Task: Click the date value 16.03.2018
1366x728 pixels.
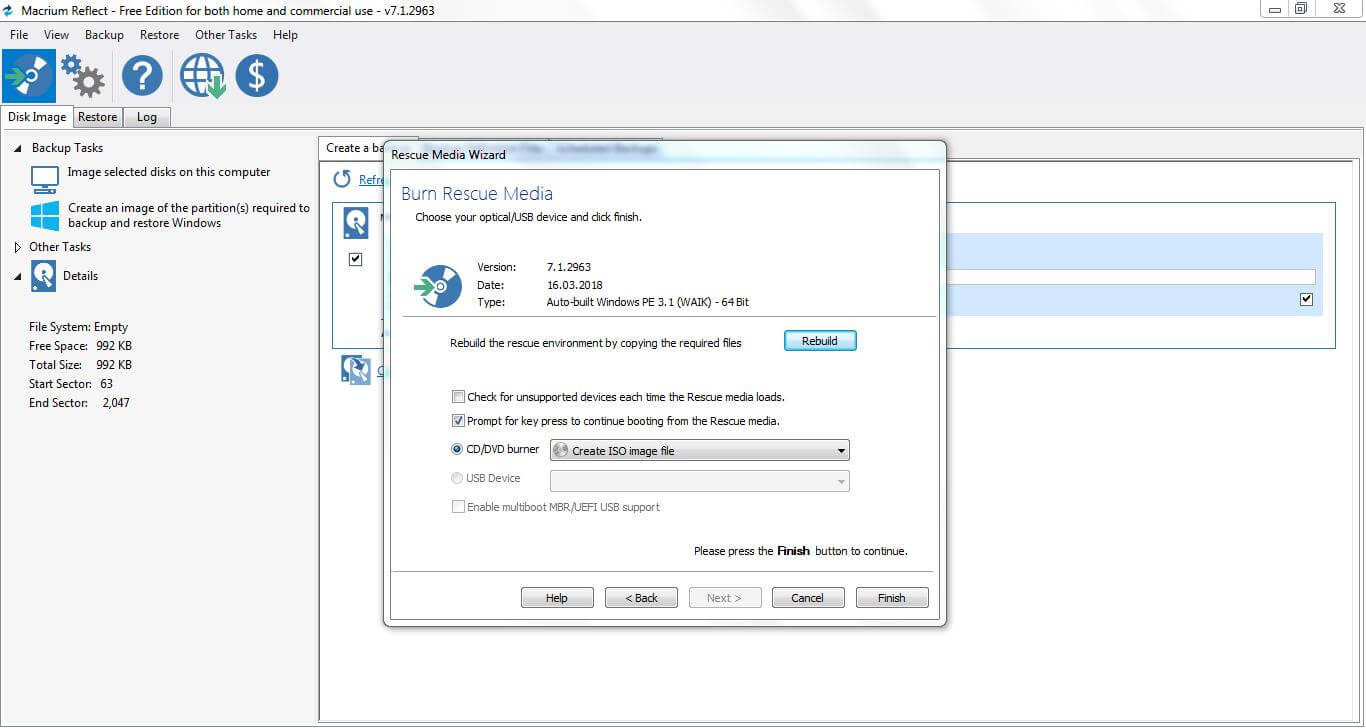Action: (x=573, y=285)
